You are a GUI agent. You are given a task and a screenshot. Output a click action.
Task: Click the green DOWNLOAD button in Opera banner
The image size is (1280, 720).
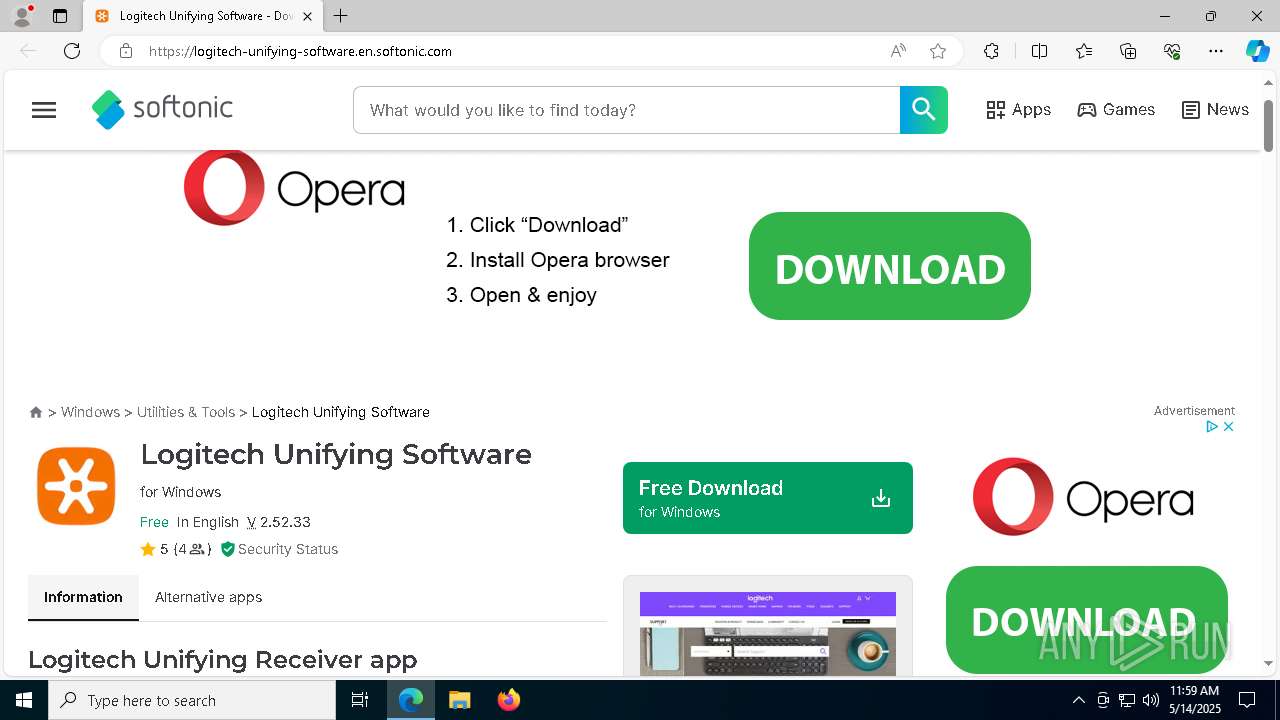click(890, 266)
